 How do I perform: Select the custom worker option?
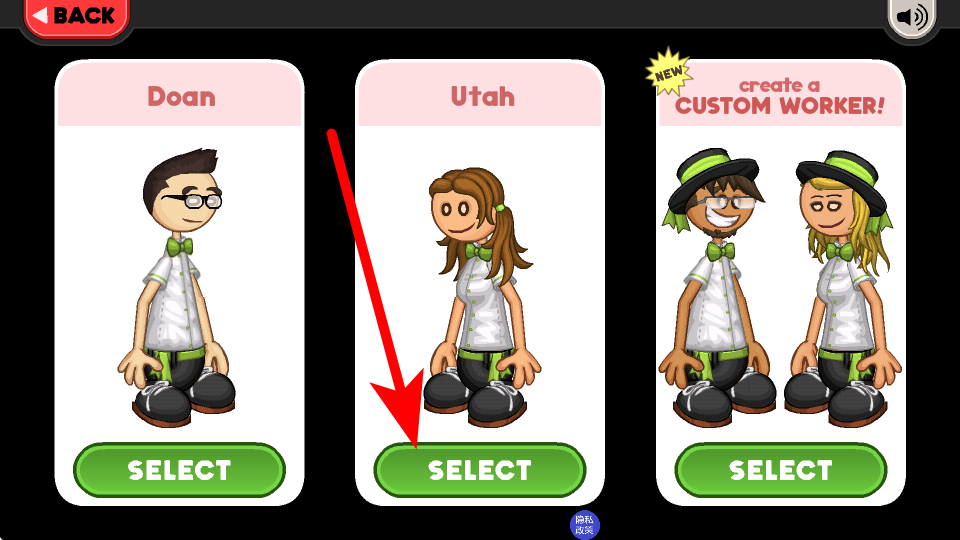pyautogui.click(x=781, y=470)
